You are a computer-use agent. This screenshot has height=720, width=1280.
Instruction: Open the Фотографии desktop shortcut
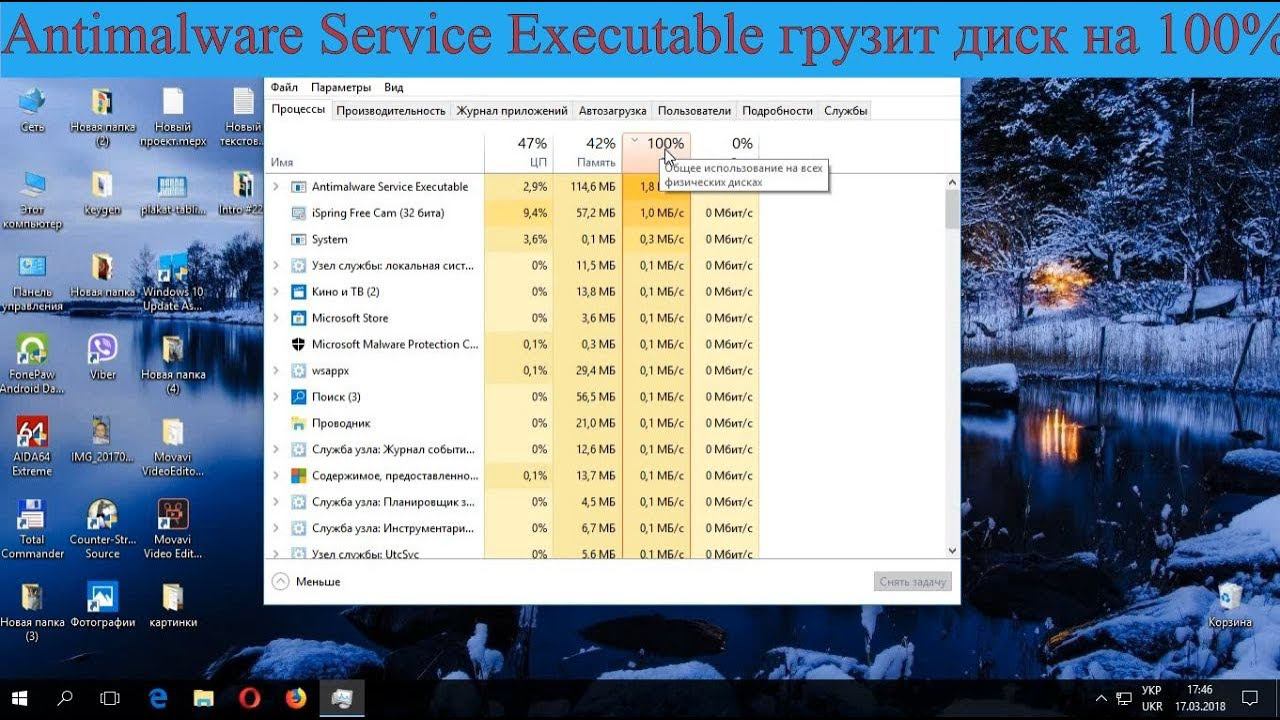tap(102, 604)
